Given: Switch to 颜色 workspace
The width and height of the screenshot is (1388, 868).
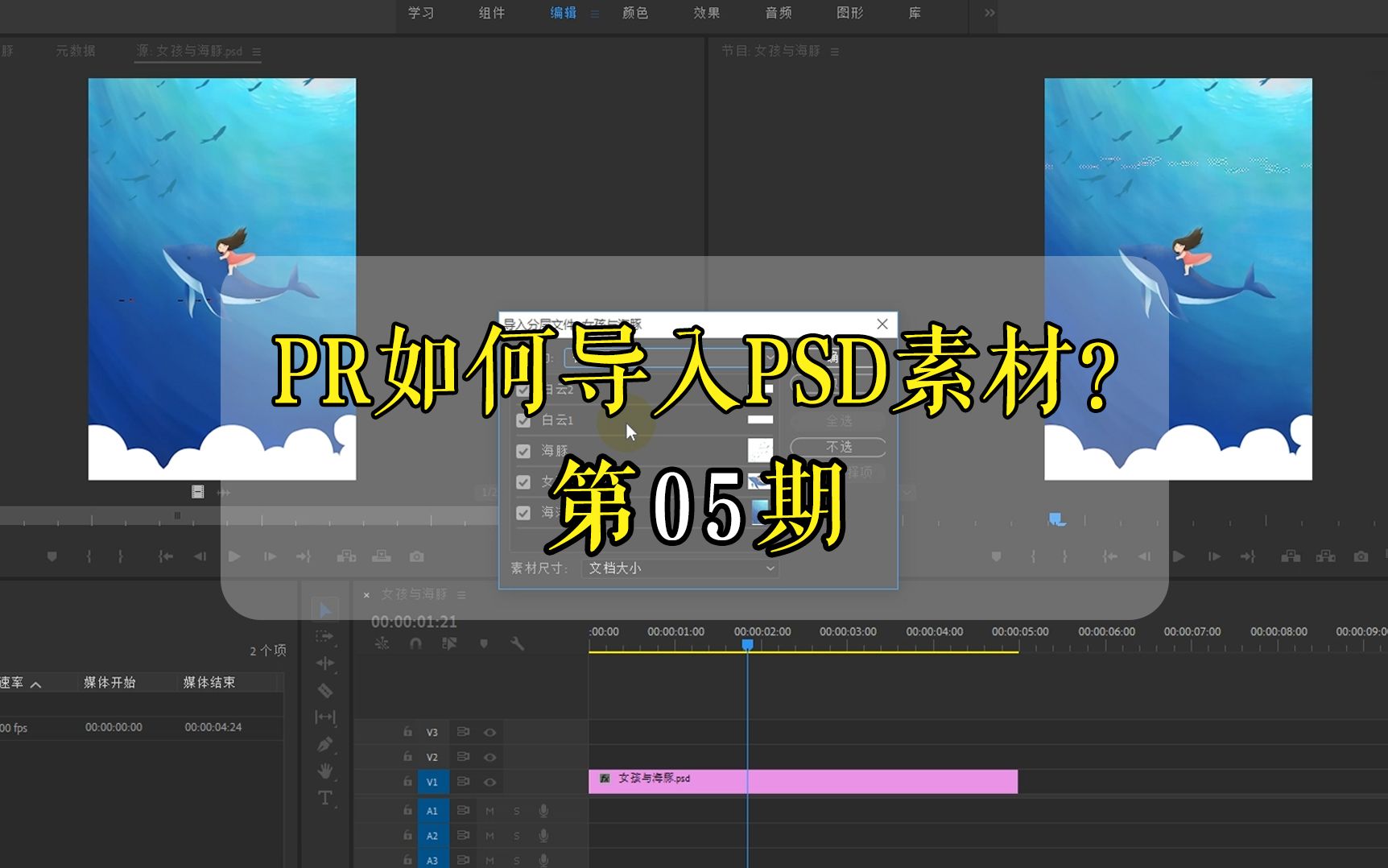Looking at the screenshot, I should click(x=635, y=13).
